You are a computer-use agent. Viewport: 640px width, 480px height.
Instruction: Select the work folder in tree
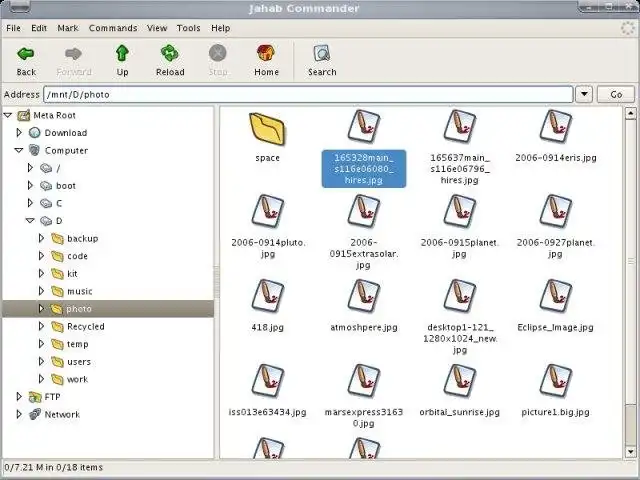tap(77, 379)
